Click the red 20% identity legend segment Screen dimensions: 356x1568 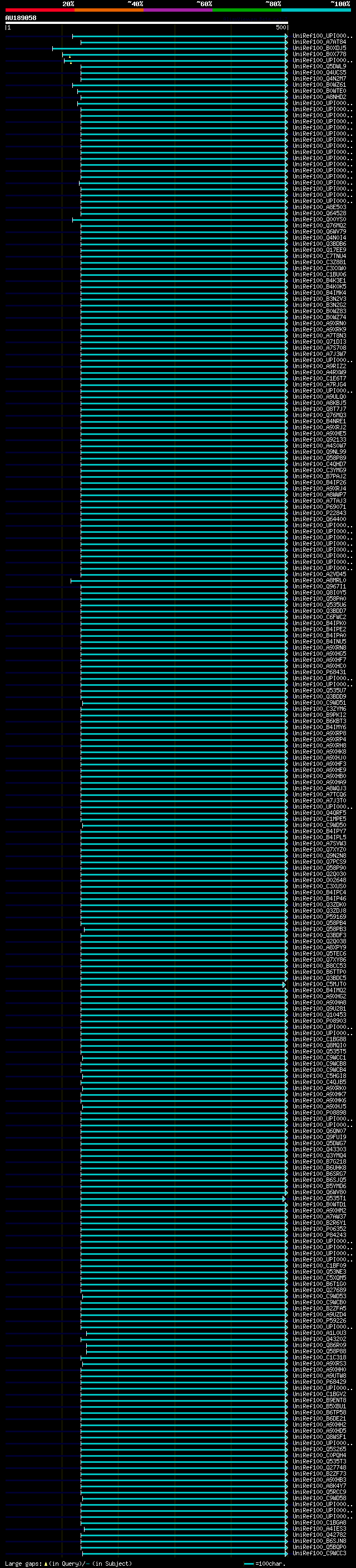click(x=39, y=10)
